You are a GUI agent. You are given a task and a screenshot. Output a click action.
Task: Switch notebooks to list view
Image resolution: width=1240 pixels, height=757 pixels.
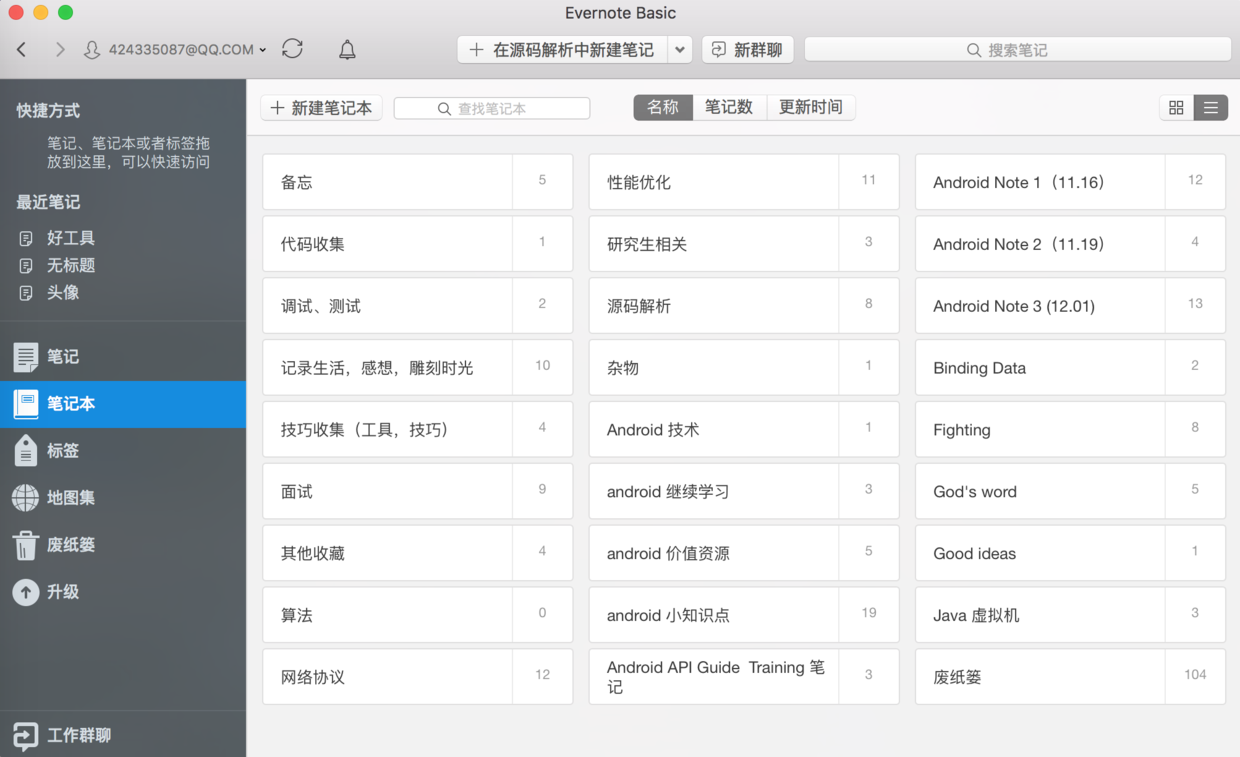pos(1211,107)
